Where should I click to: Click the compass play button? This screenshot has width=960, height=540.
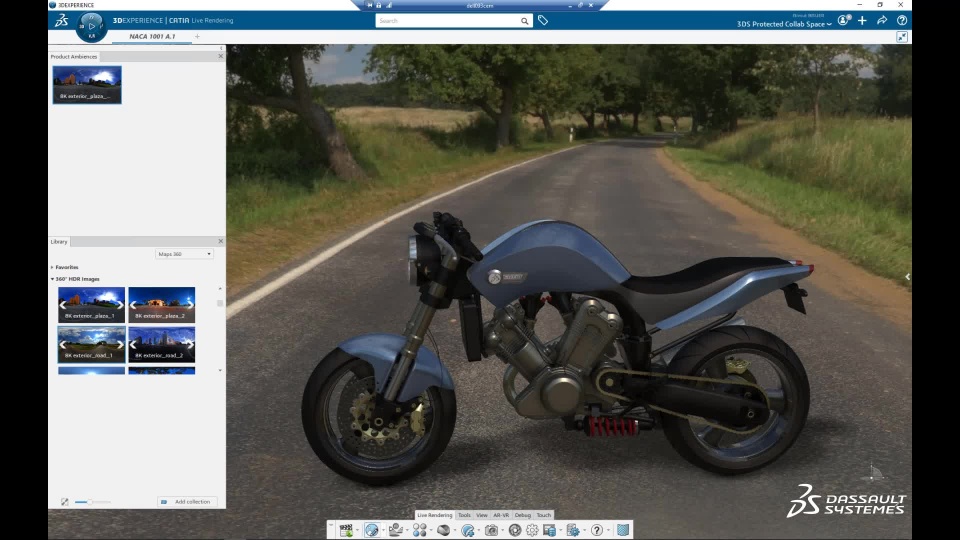[x=92, y=26]
